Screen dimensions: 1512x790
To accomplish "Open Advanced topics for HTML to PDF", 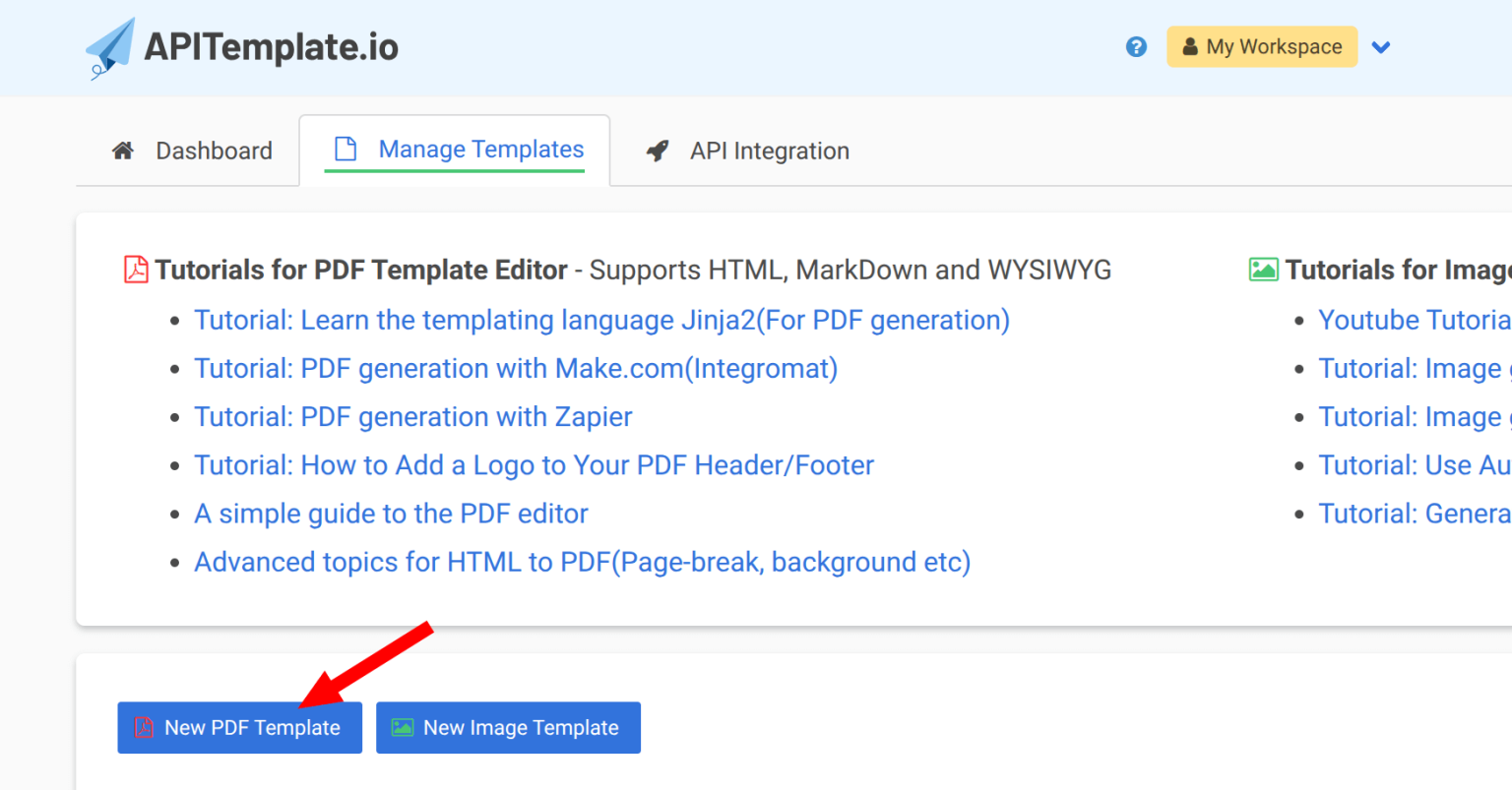I will pos(582,562).
